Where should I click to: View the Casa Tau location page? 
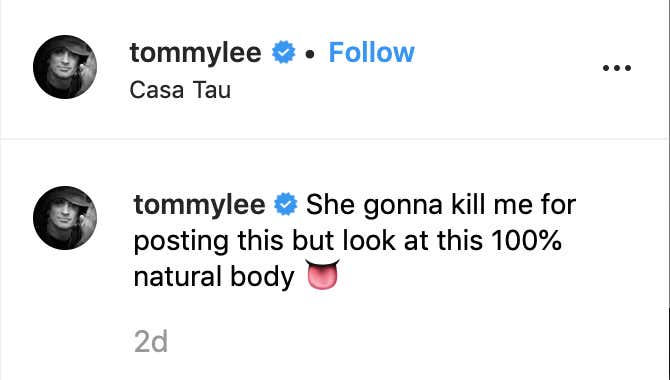tap(180, 90)
